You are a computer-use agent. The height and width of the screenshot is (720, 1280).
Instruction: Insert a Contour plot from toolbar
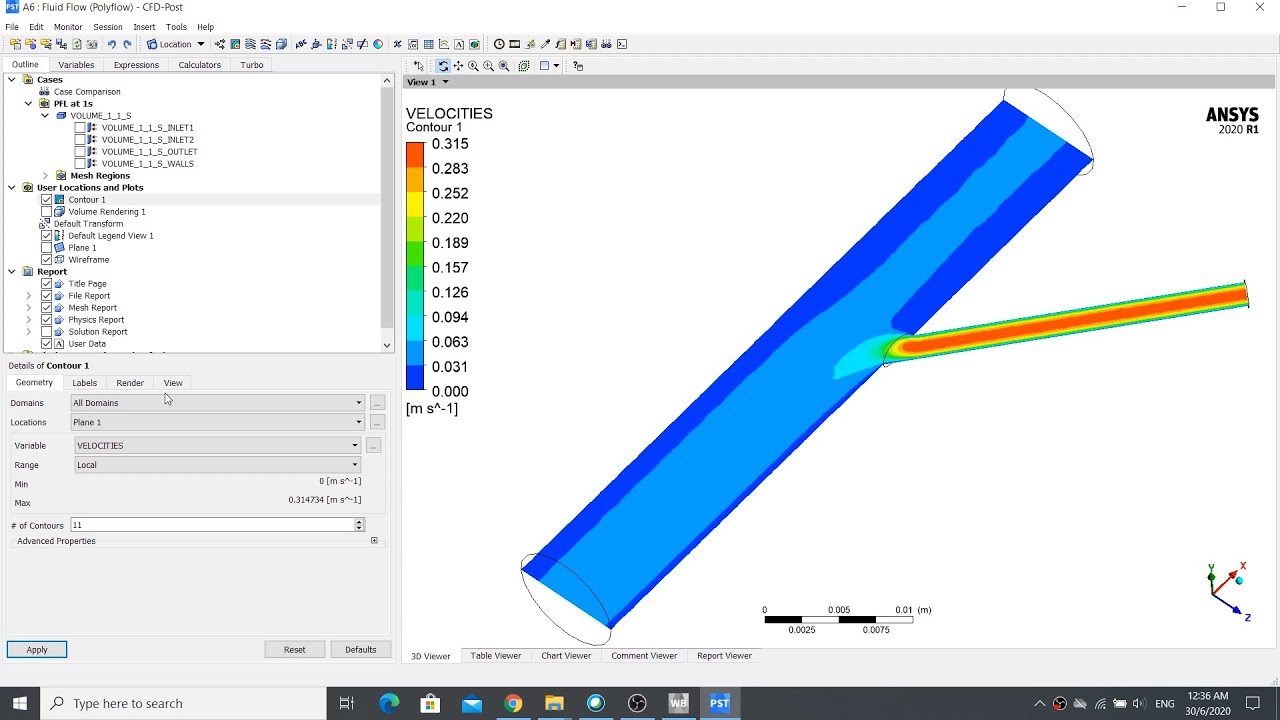click(235, 44)
